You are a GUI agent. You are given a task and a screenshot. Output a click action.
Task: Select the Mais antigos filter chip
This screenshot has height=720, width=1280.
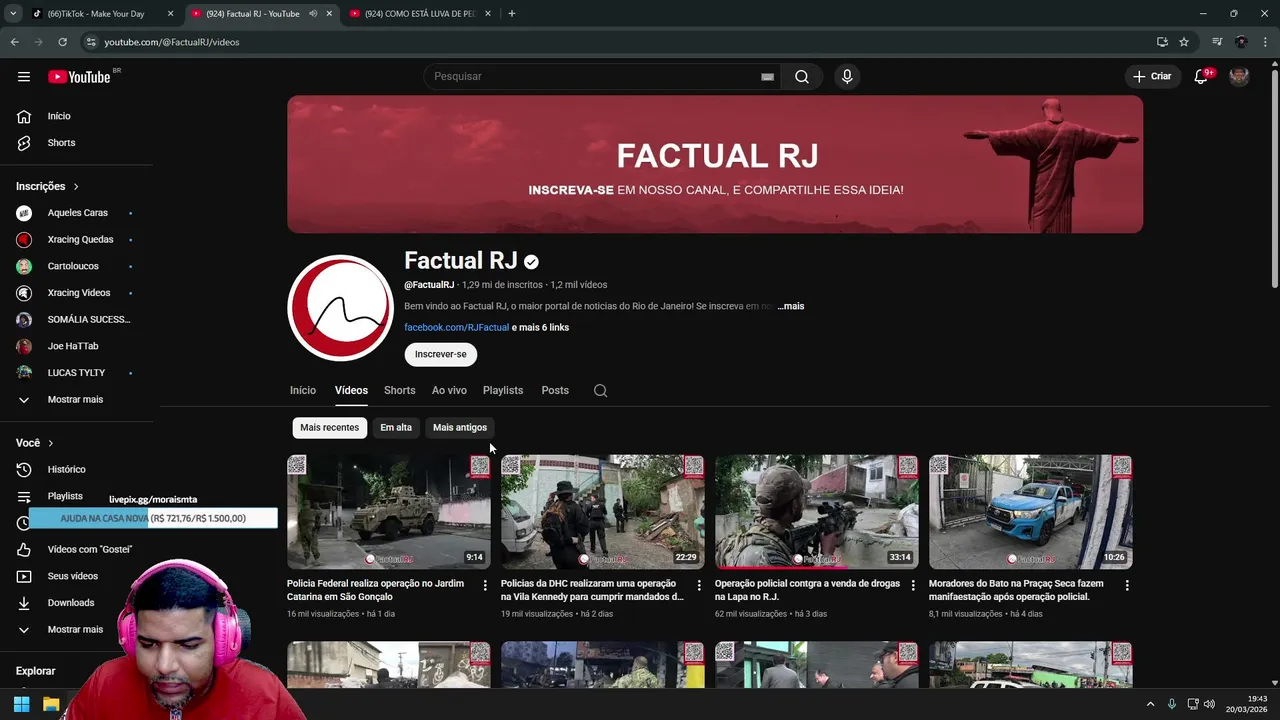point(460,427)
